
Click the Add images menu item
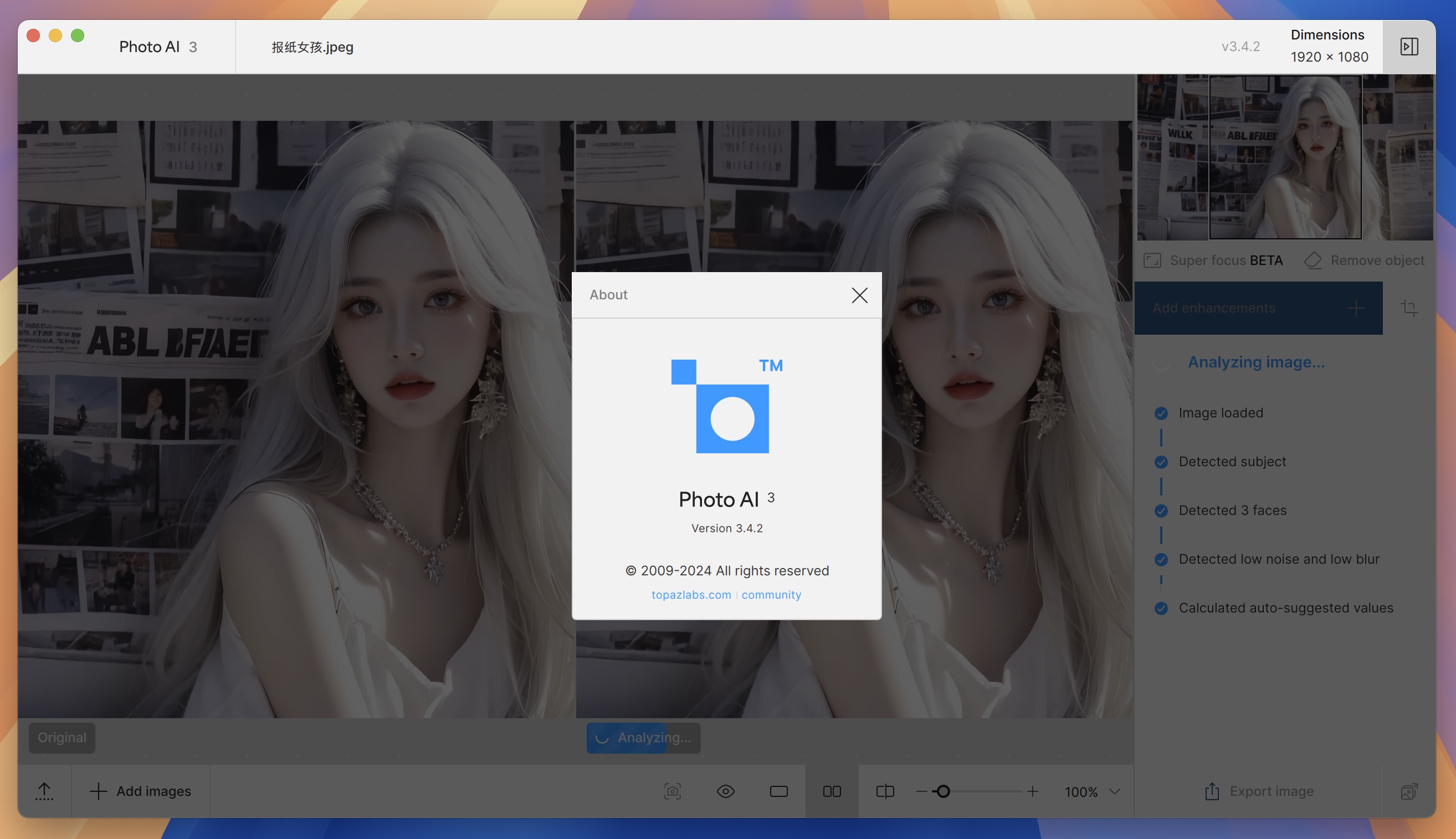pos(140,791)
